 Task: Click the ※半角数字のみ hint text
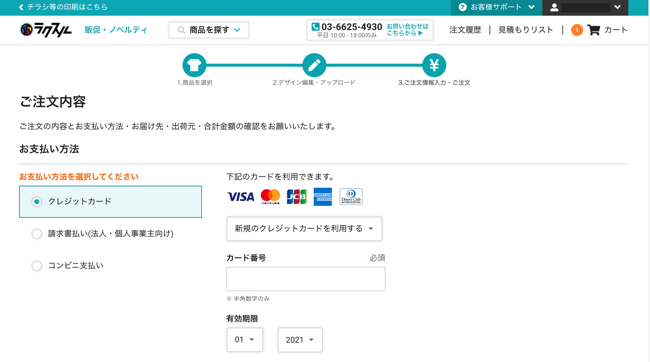(248, 299)
